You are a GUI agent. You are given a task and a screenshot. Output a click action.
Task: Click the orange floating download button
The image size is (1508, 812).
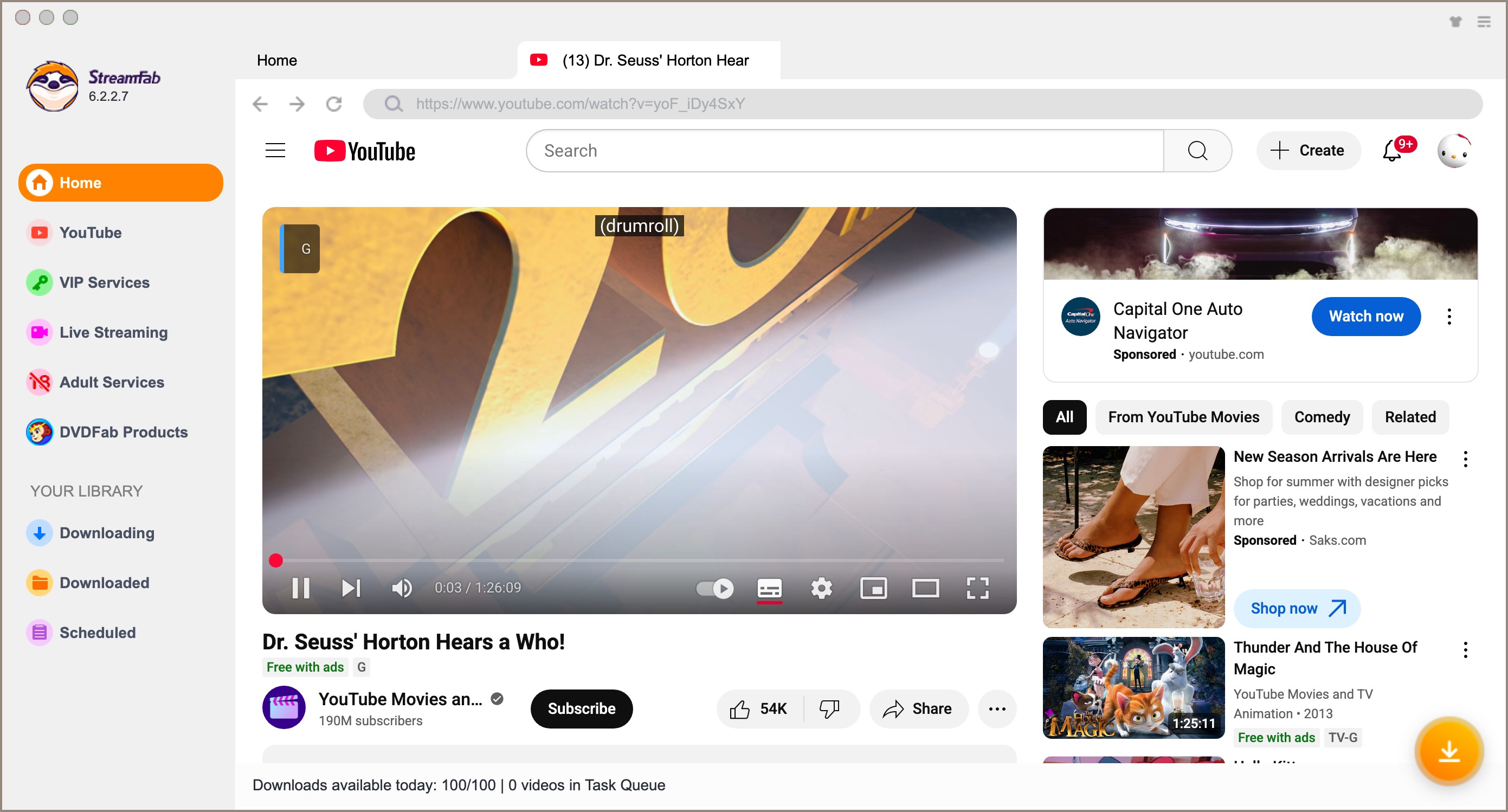point(1449,751)
